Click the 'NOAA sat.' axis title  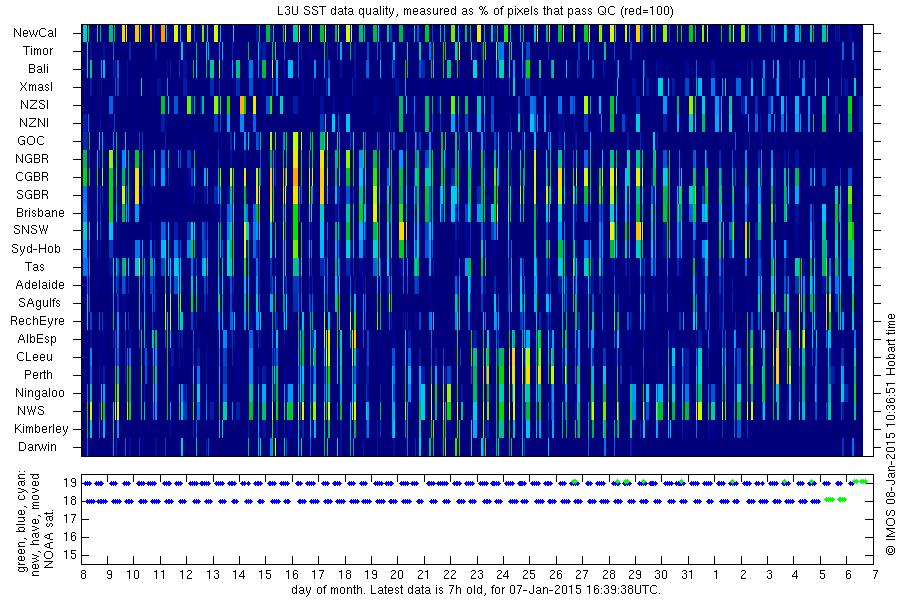49,538
